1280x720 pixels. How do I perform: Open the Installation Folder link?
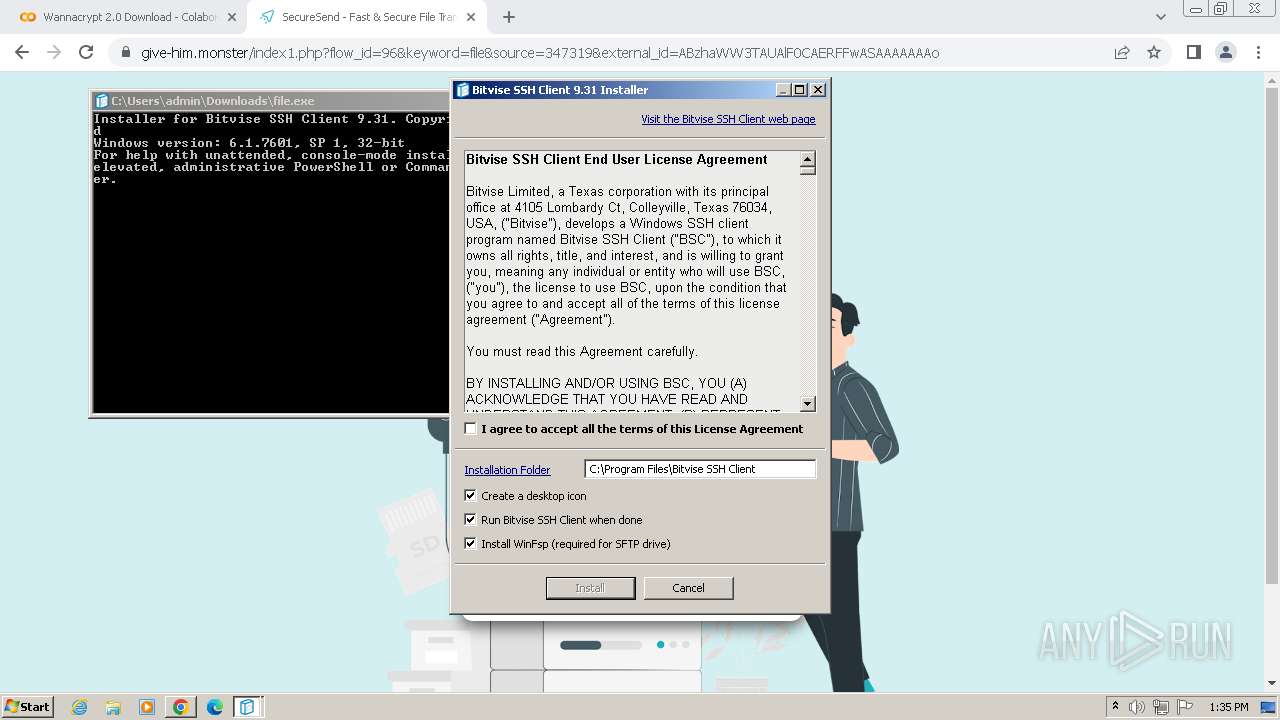pos(507,470)
